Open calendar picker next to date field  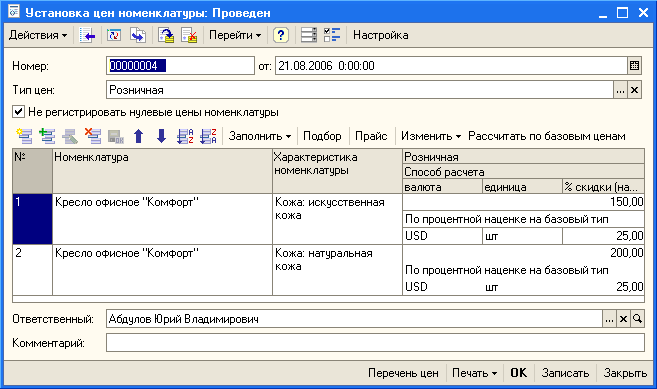[x=634, y=66]
